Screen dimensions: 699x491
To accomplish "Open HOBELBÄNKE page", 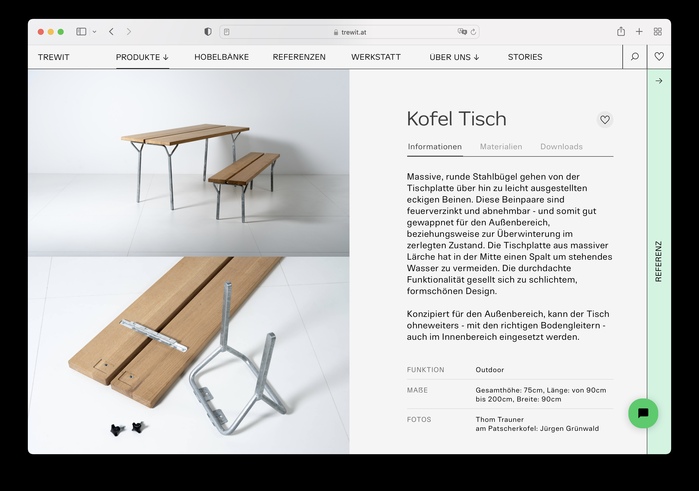I will [x=222, y=57].
